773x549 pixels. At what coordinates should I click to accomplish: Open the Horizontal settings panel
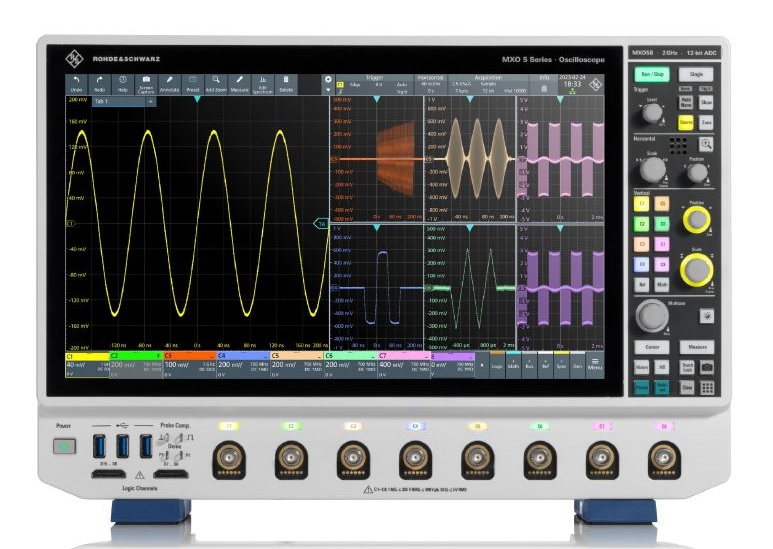tap(430, 84)
